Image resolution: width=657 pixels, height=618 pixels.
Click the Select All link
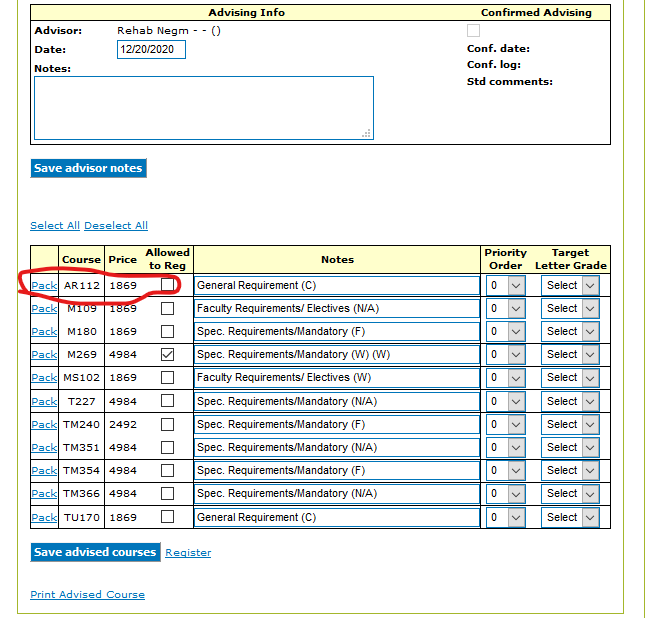pyautogui.click(x=55, y=225)
